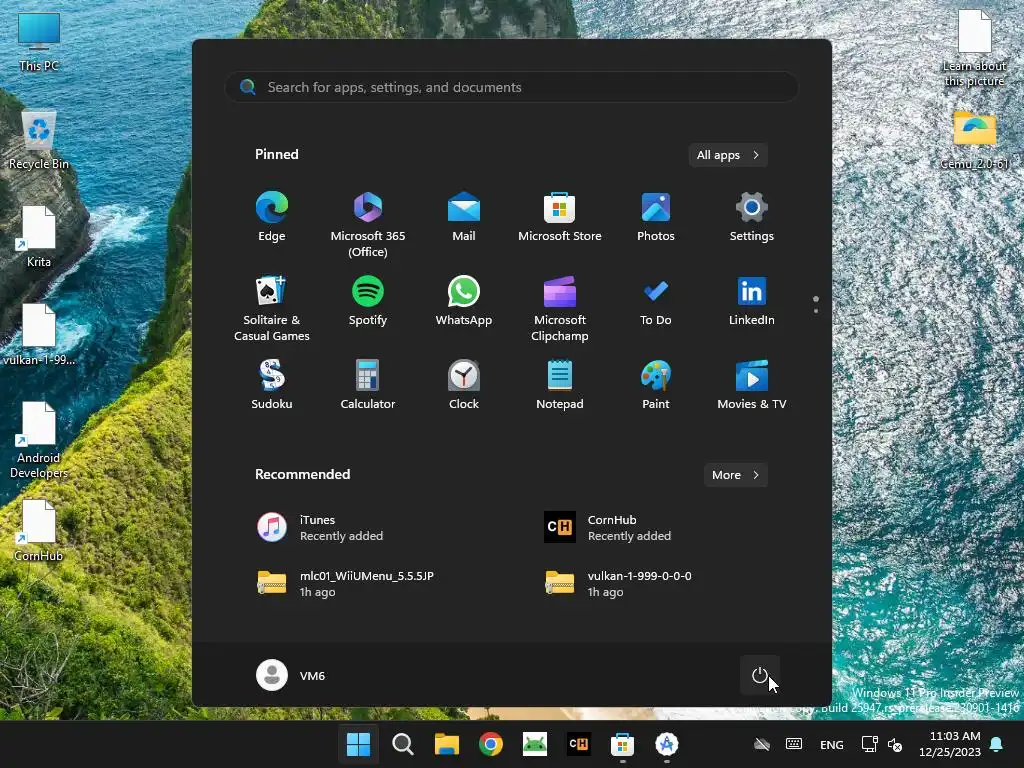Open vulkan-1-999-0-0-0 recommended file
This screenshot has height=768, width=1024.
pyautogui.click(x=618, y=583)
